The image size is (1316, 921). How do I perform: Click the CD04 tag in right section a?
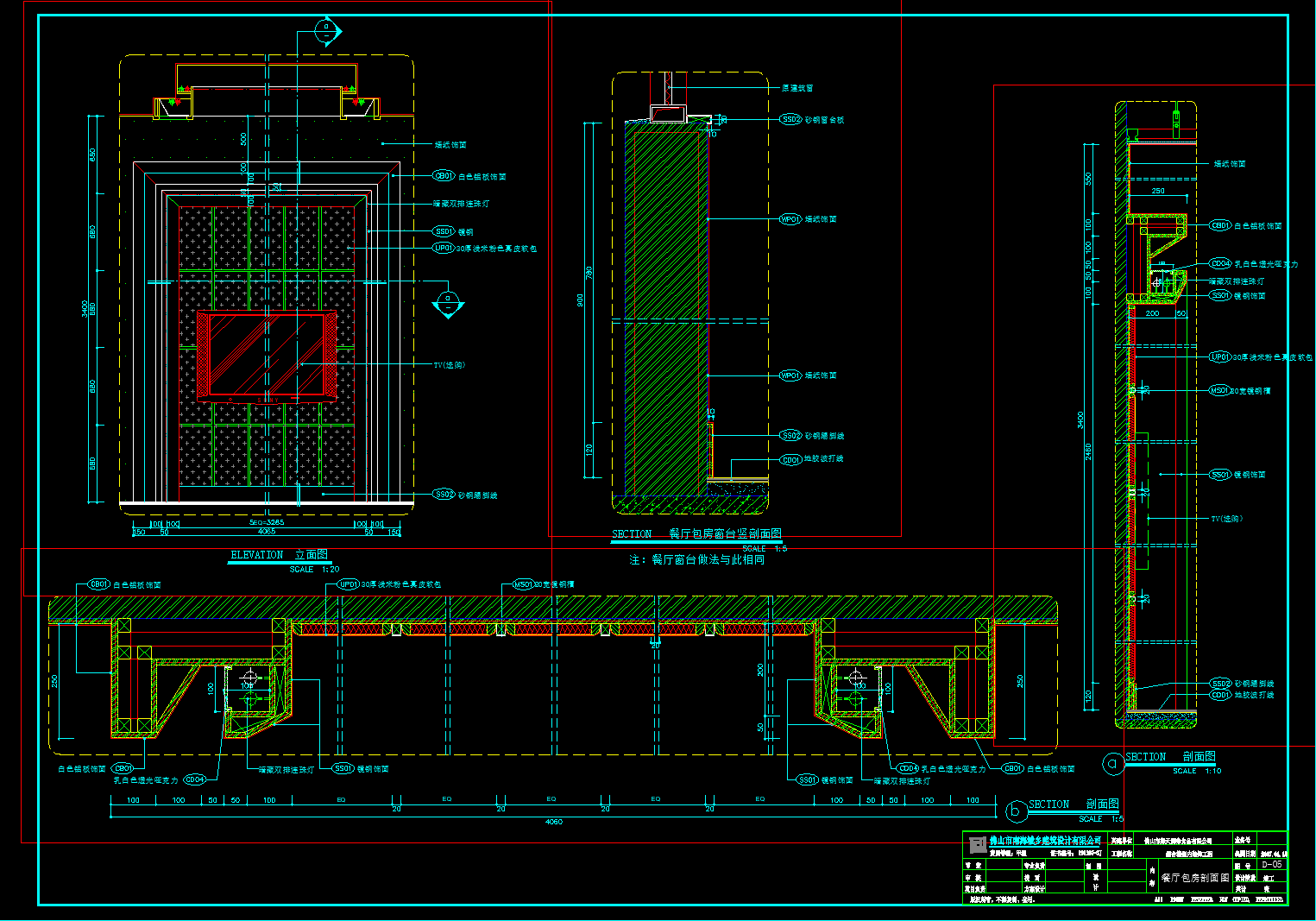pos(1220,264)
